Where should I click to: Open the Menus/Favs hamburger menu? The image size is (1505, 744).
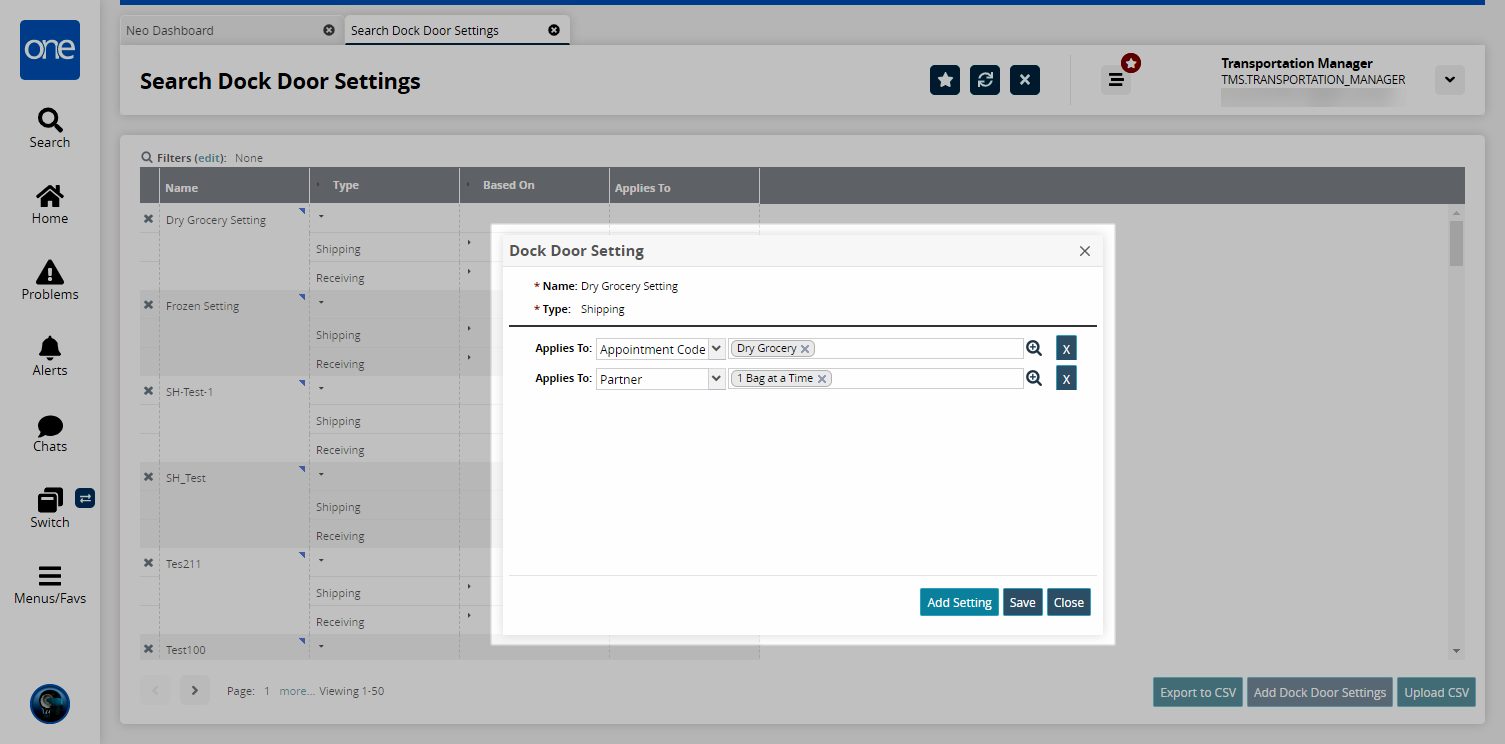pos(49,576)
